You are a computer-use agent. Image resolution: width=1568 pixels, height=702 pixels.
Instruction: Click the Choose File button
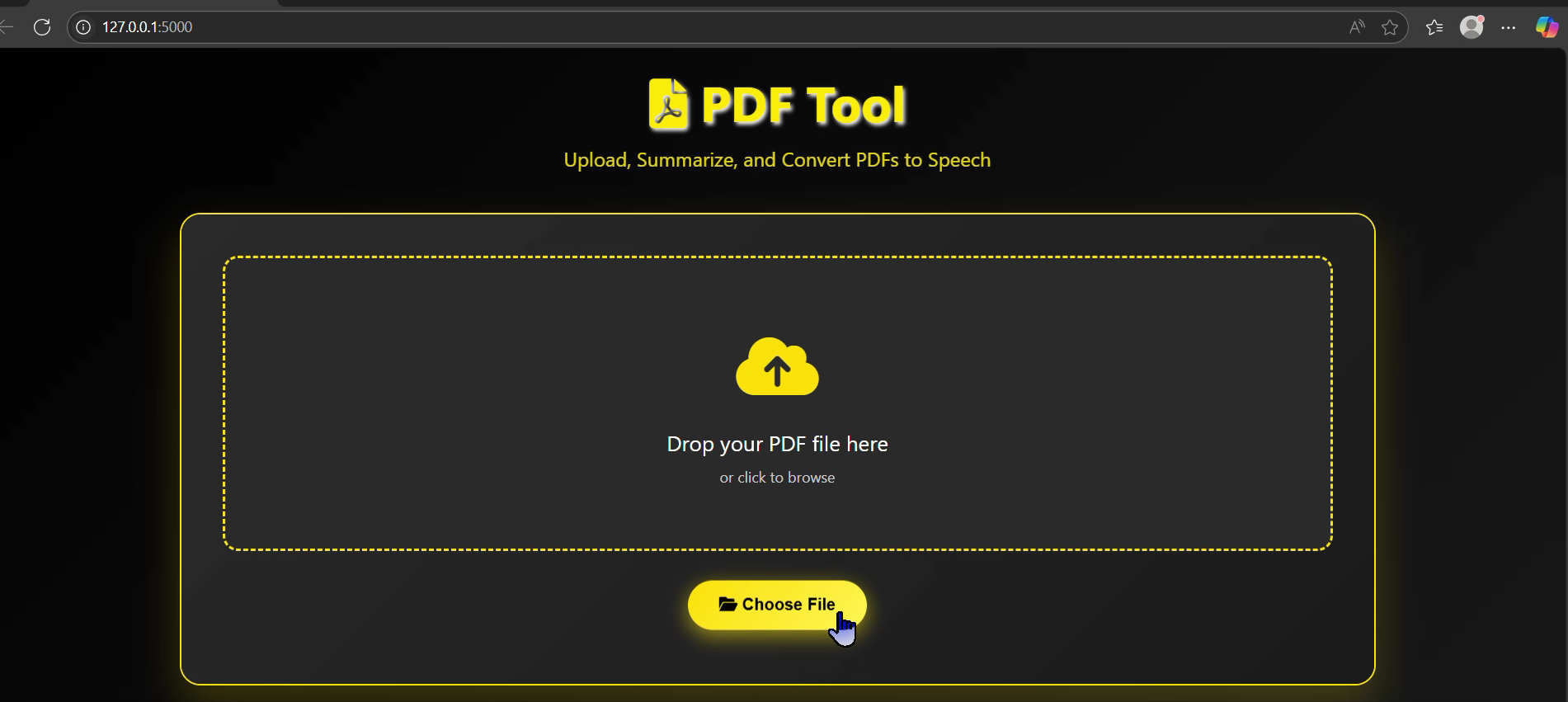pyautogui.click(x=777, y=605)
